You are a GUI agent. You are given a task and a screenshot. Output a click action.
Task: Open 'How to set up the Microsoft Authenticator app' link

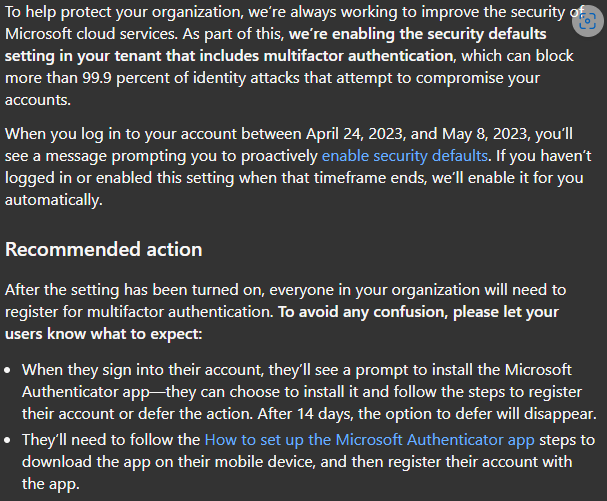pos(369,440)
